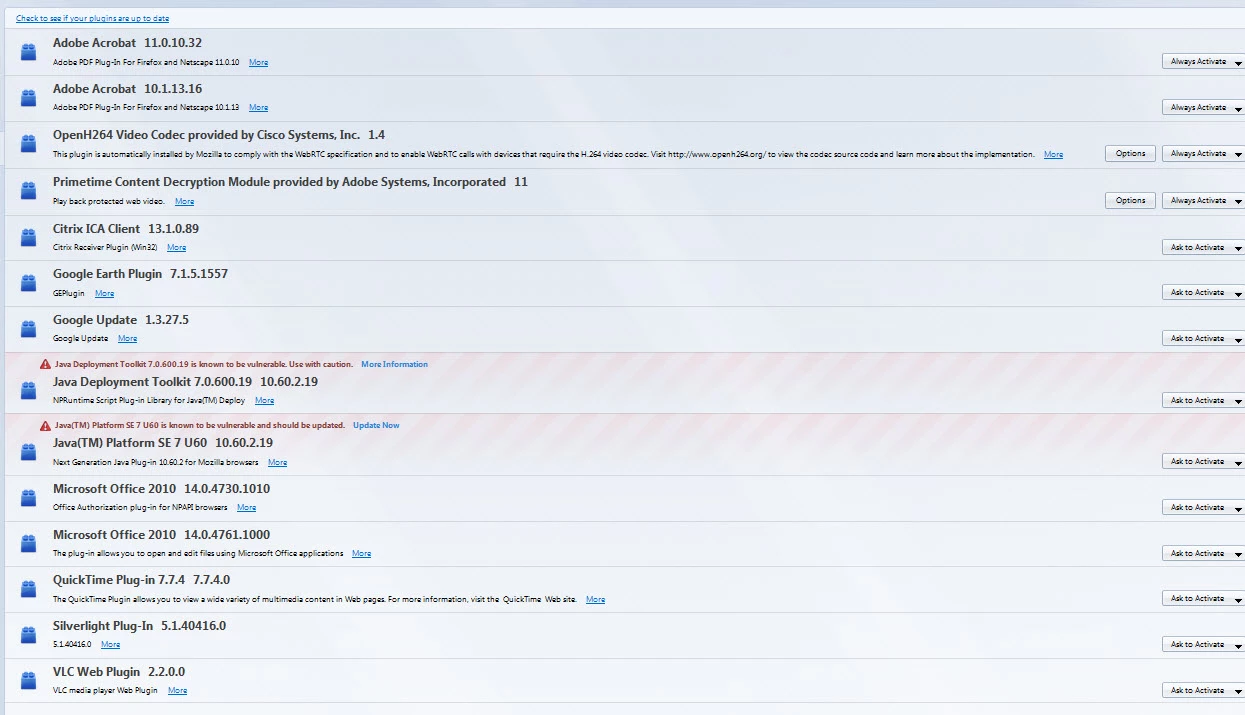Click More link beside VLC media player Web Plugin
The width and height of the screenshot is (1245, 715).
[x=177, y=690]
